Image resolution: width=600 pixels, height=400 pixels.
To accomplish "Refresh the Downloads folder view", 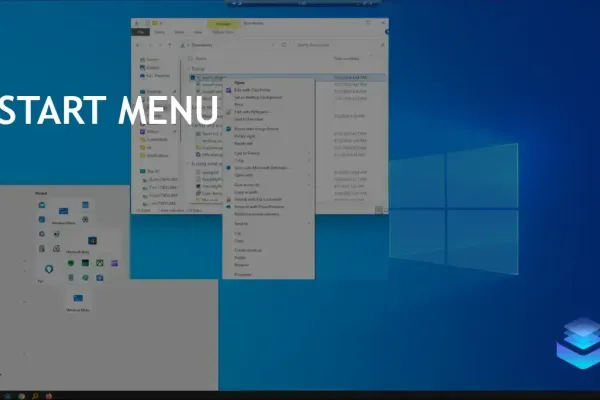I will click(x=284, y=45).
